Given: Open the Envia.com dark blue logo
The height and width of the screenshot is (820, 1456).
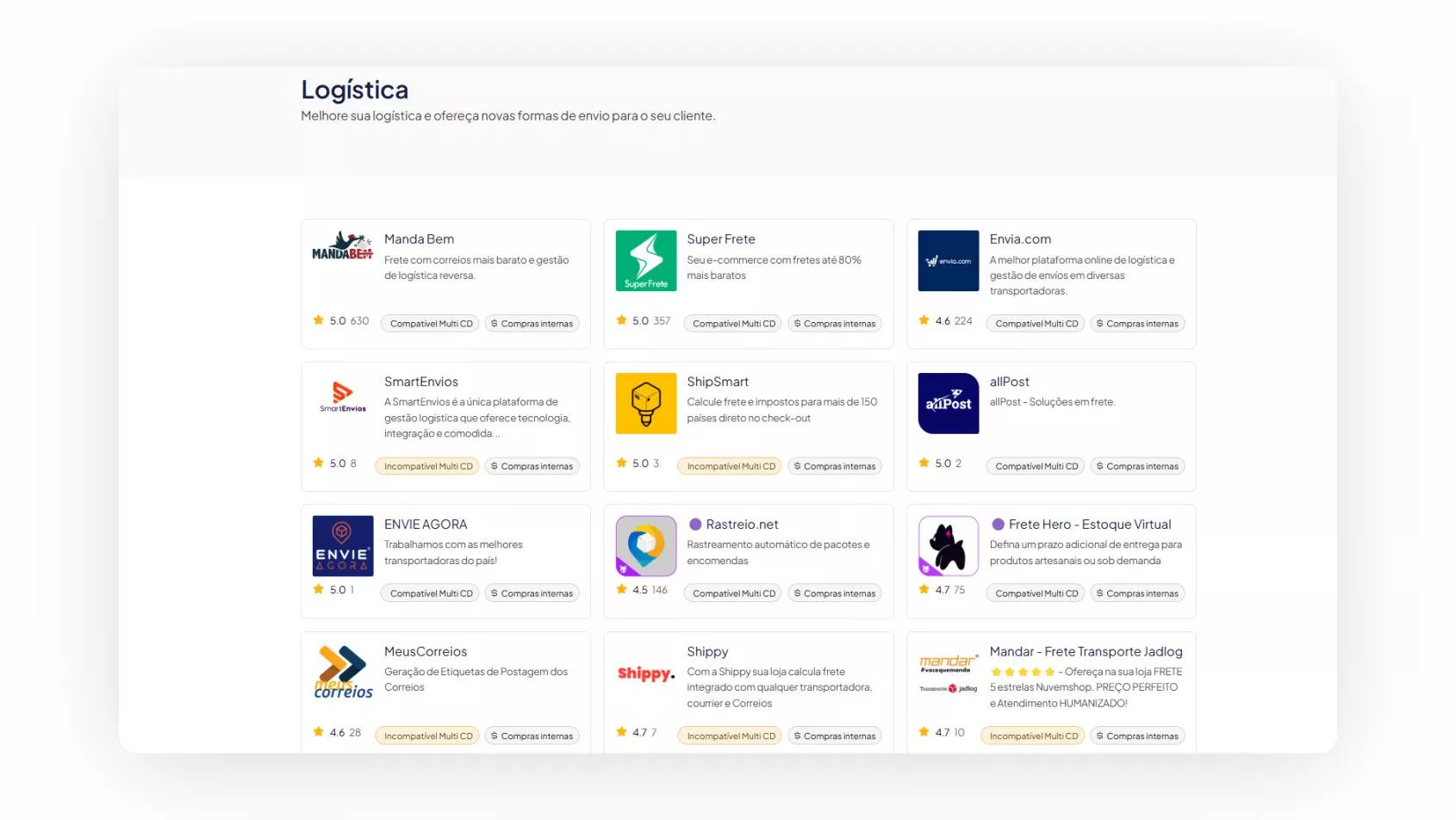Looking at the screenshot, I should [949, 261].
